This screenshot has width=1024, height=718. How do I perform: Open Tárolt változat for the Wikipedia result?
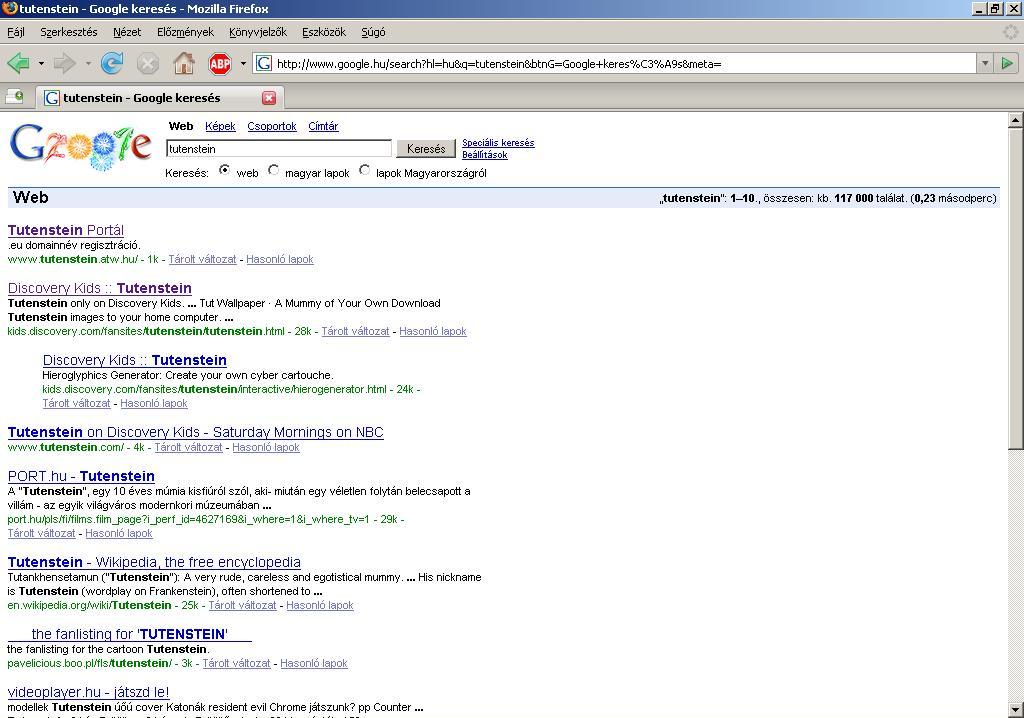pyautogui.click(x=242, y=606)
